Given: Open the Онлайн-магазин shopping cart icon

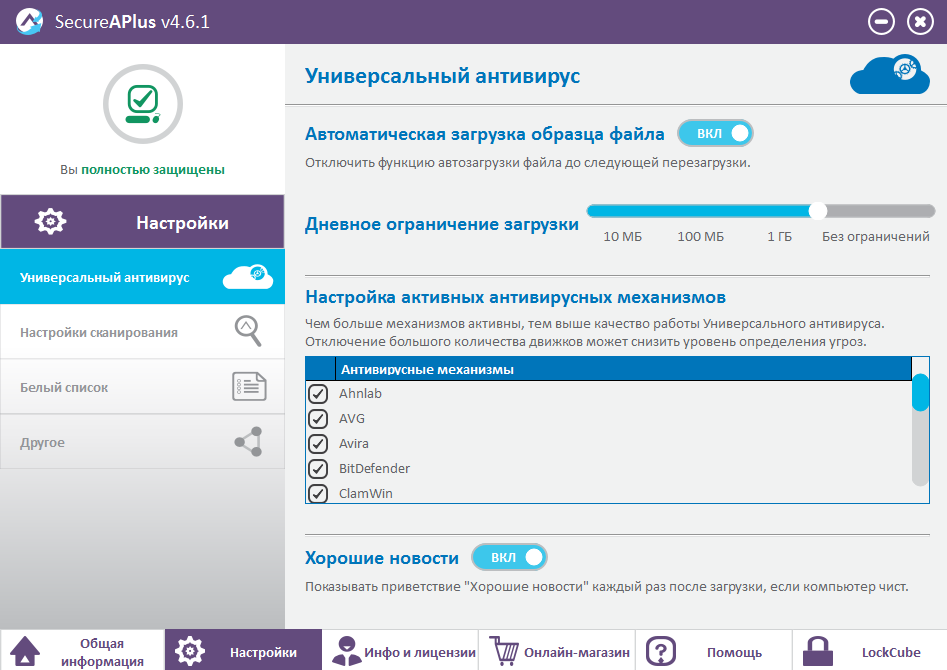Looking at the screenshot, I should (x=504, y=651).
